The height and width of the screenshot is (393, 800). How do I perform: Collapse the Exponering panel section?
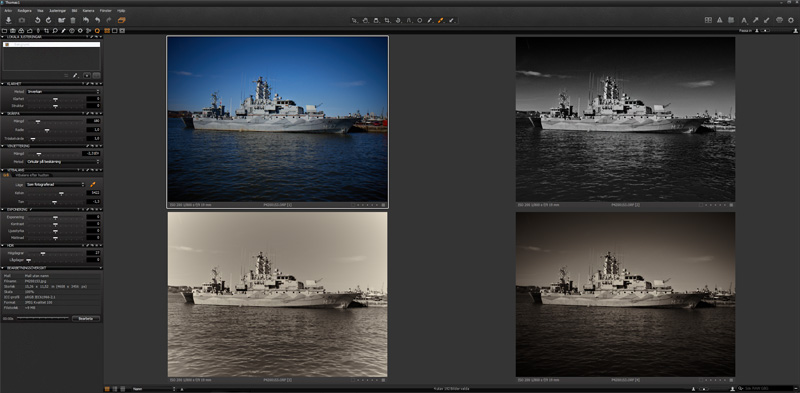click(3, 209)
